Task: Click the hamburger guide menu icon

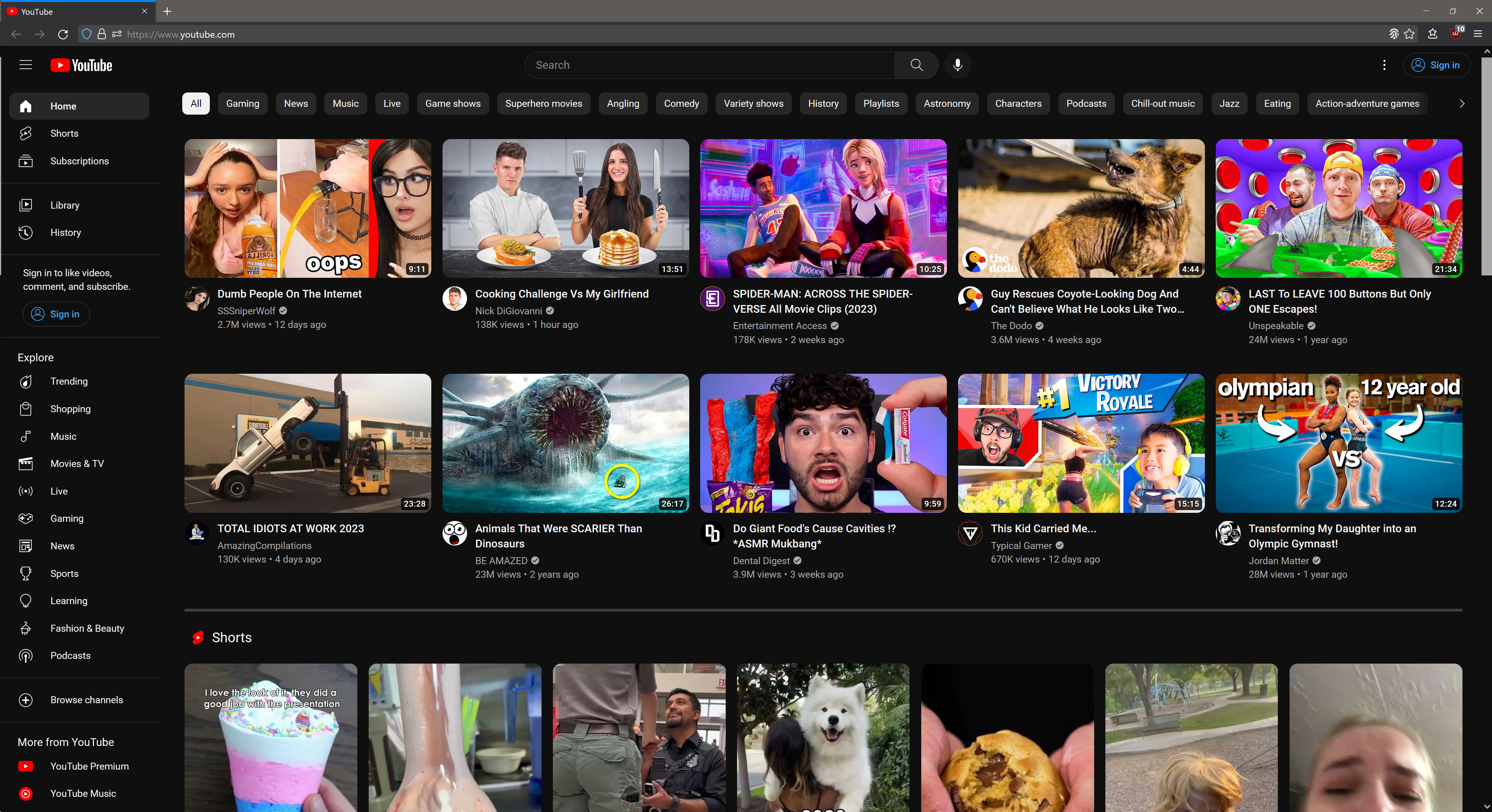Action: point(26,65)
